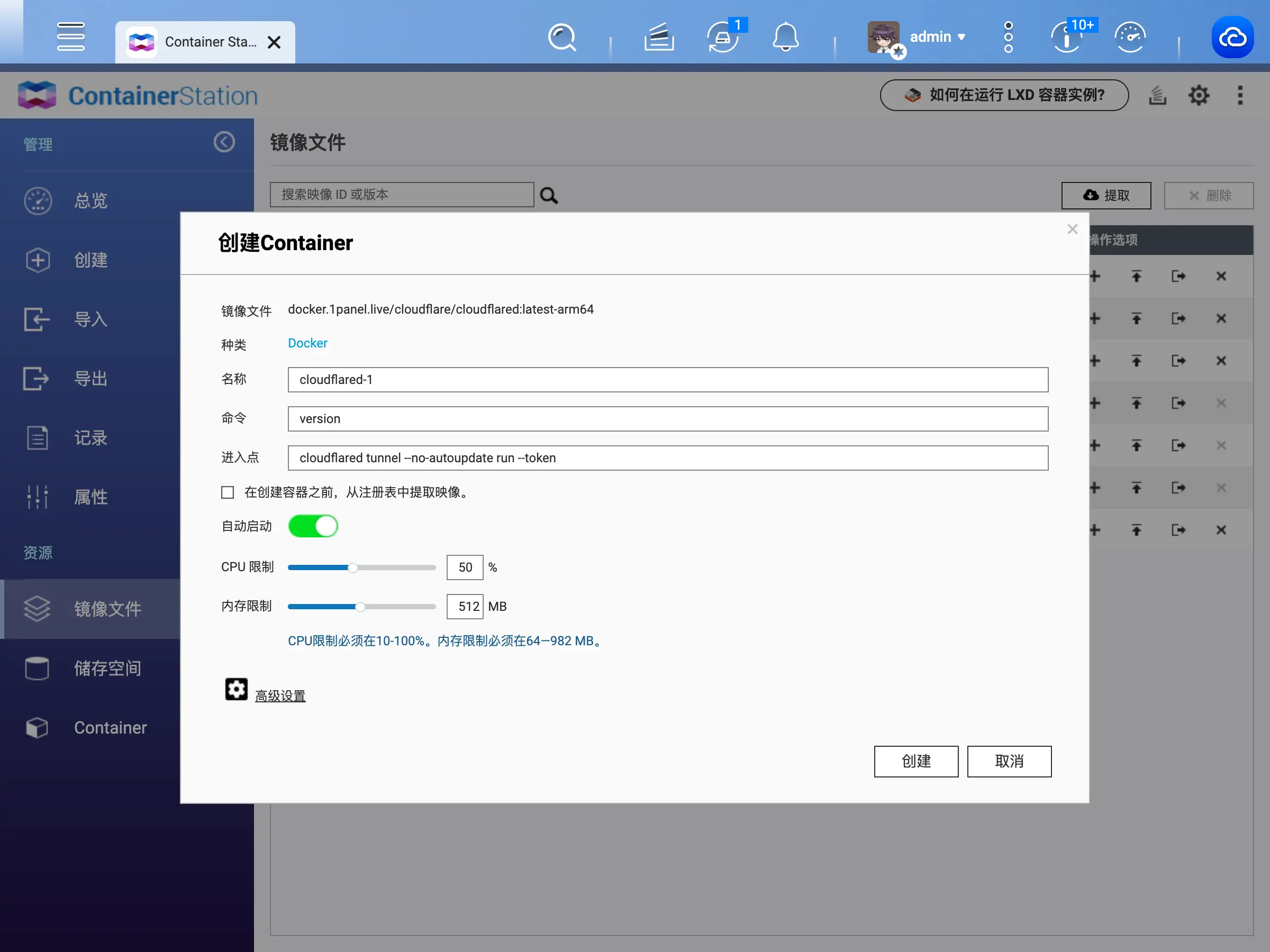Click the export icon in second image row
1270x952 pixels.
(1178, 318)
